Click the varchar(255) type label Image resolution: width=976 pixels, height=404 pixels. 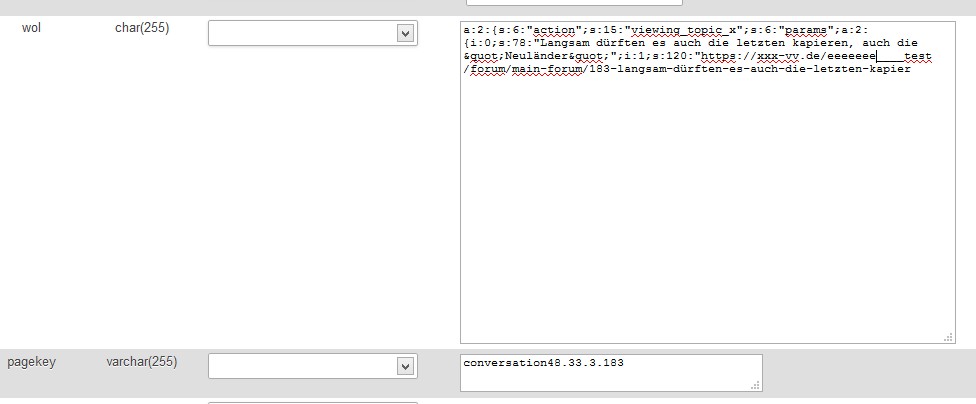(142, 362)
